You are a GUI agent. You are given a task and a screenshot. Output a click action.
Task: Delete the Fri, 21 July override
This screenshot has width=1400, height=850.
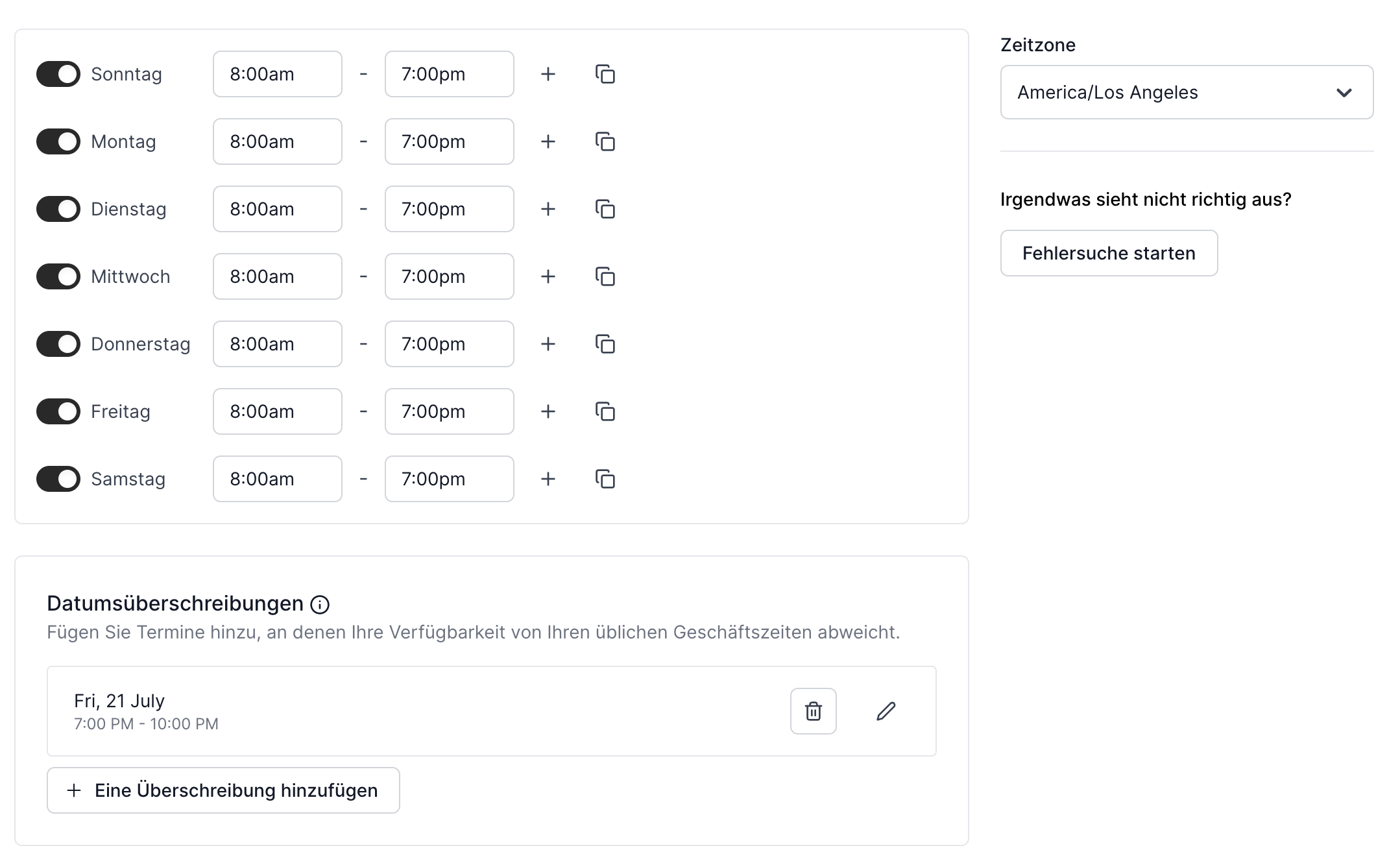tap(814, 711)
